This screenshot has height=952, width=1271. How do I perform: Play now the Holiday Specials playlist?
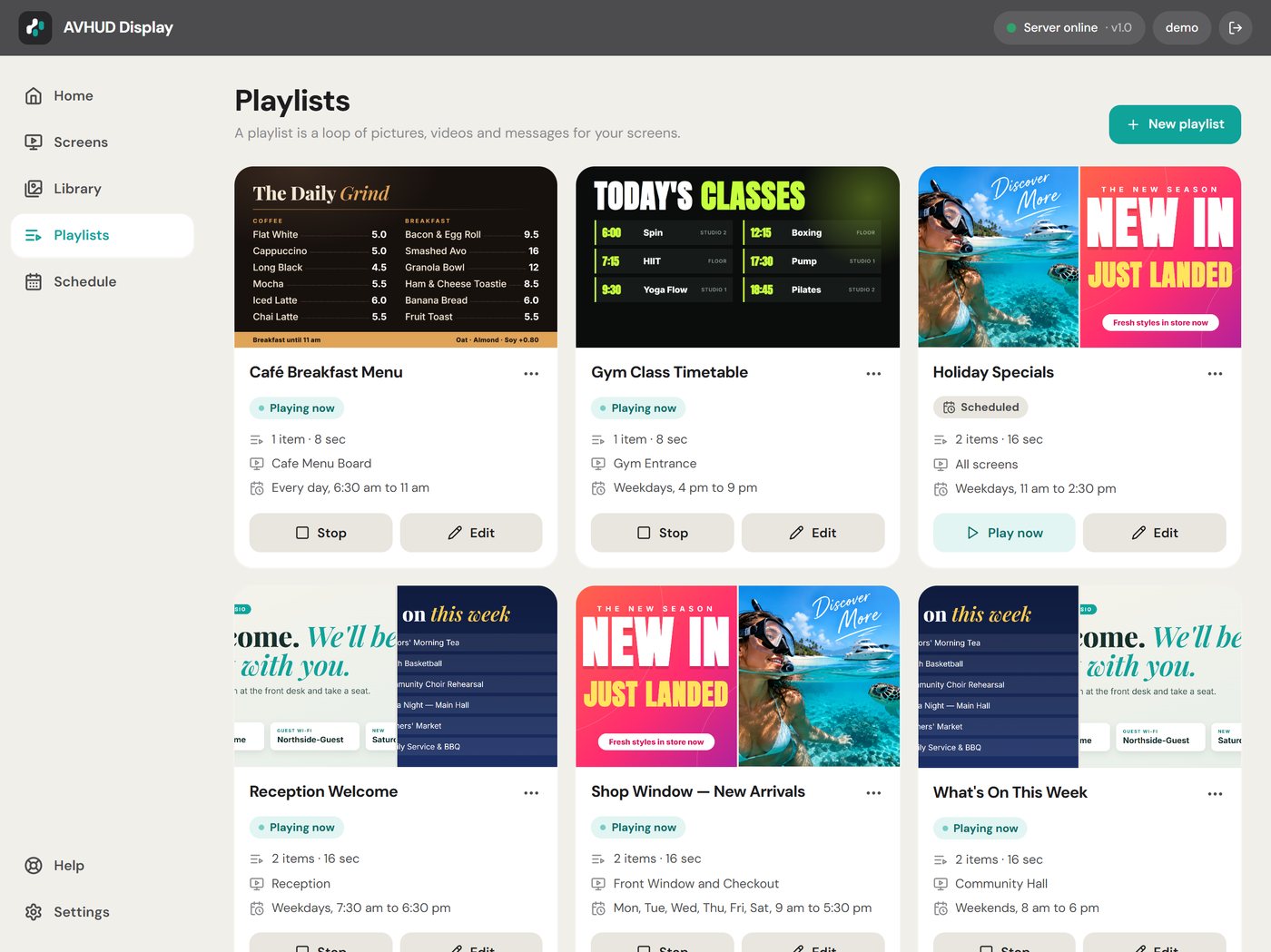pos(1004,533)
